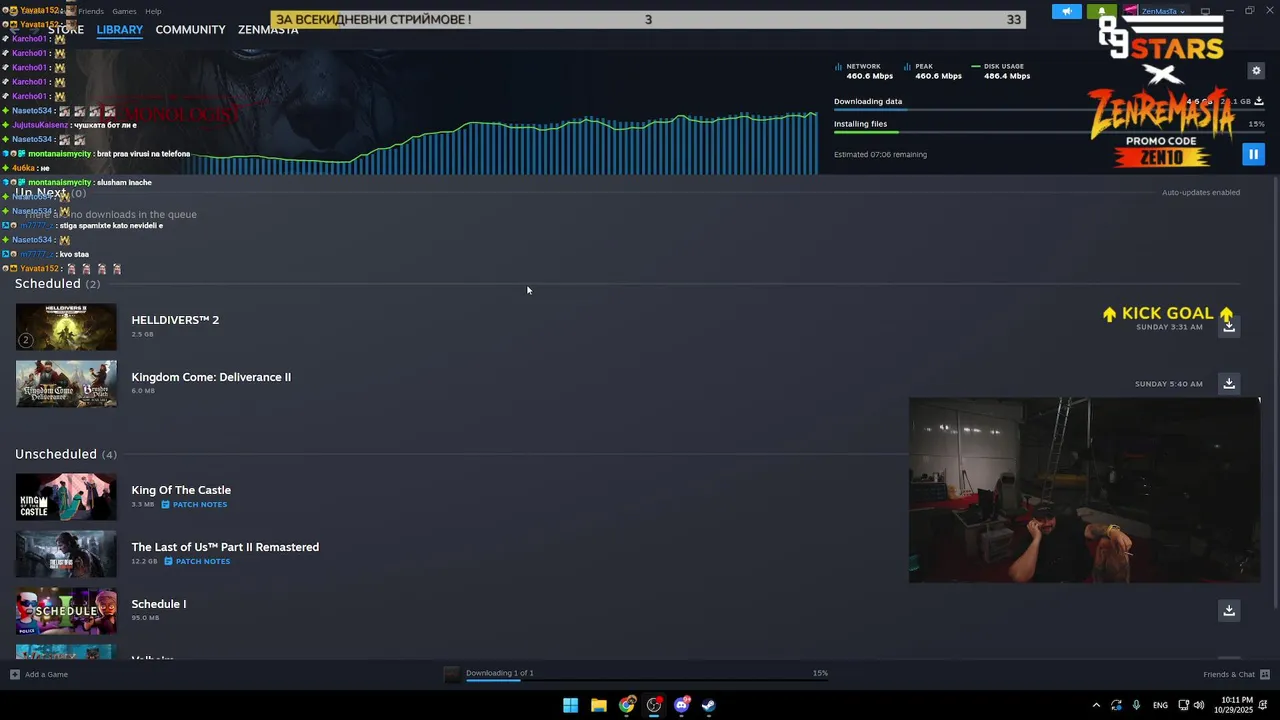
Task: Click the Kingdom Come: Deliverance II title
Action: point(211,377)
